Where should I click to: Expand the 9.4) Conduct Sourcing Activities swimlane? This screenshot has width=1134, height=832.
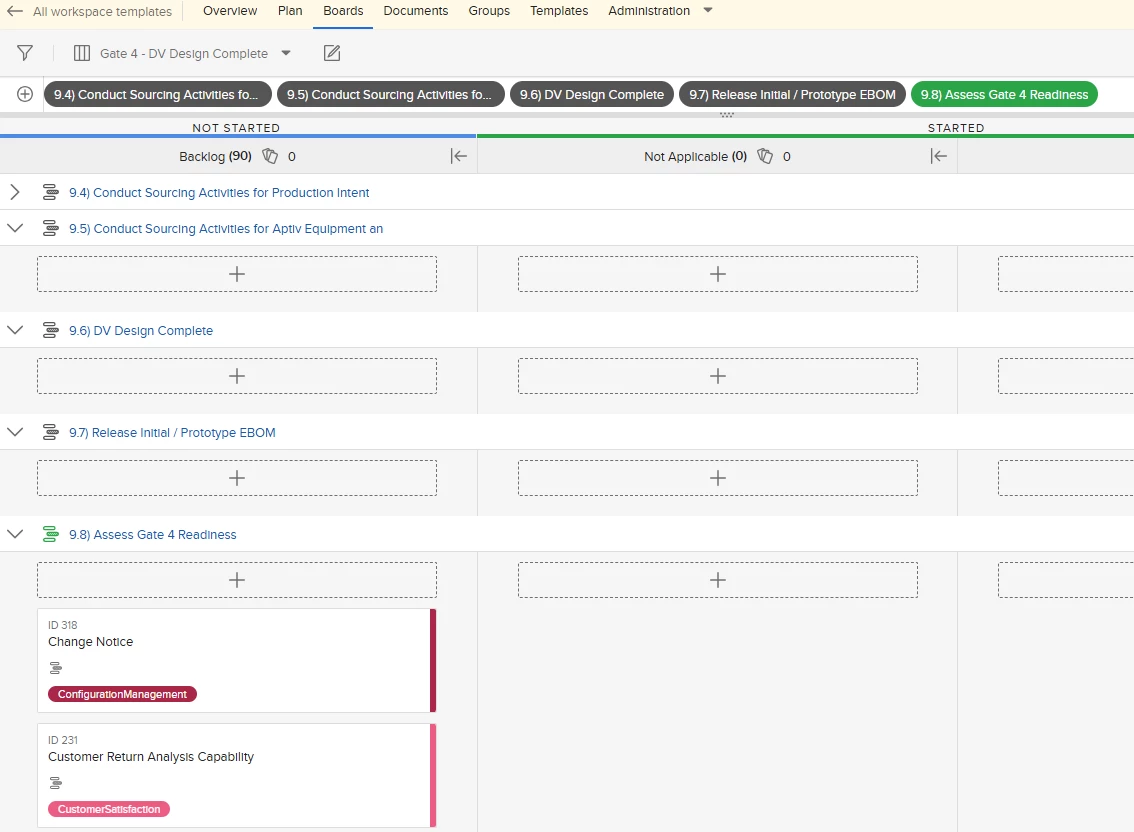(x=14, y=192)
